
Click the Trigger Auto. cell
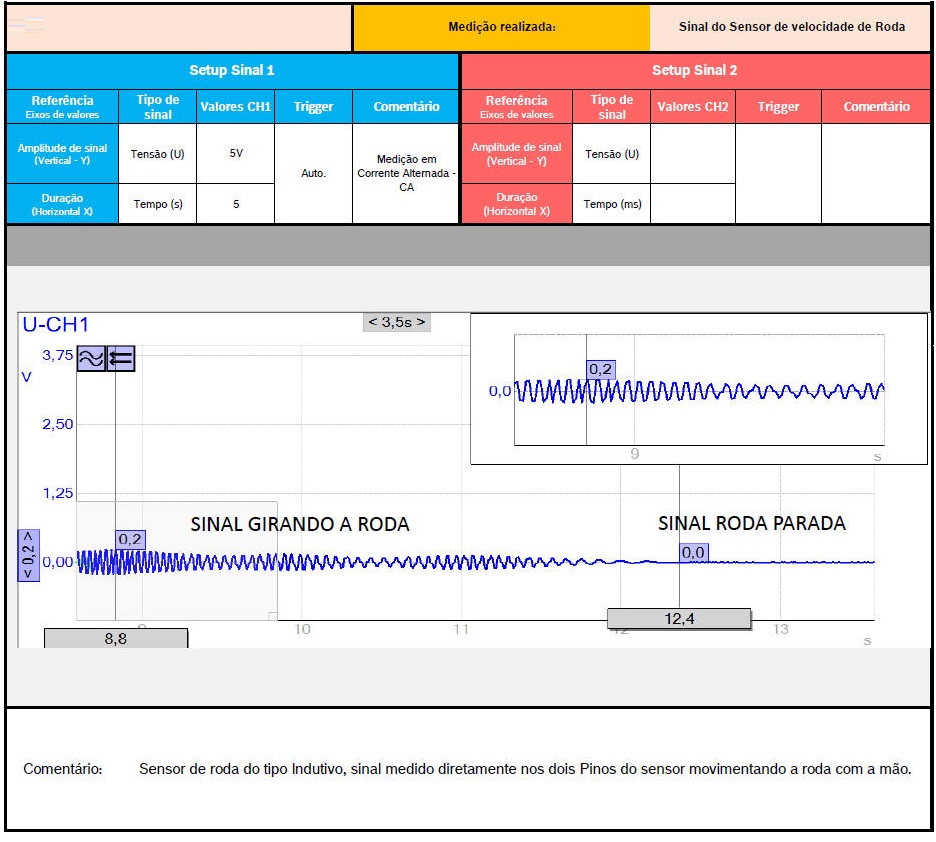click(x=313, y=173)
